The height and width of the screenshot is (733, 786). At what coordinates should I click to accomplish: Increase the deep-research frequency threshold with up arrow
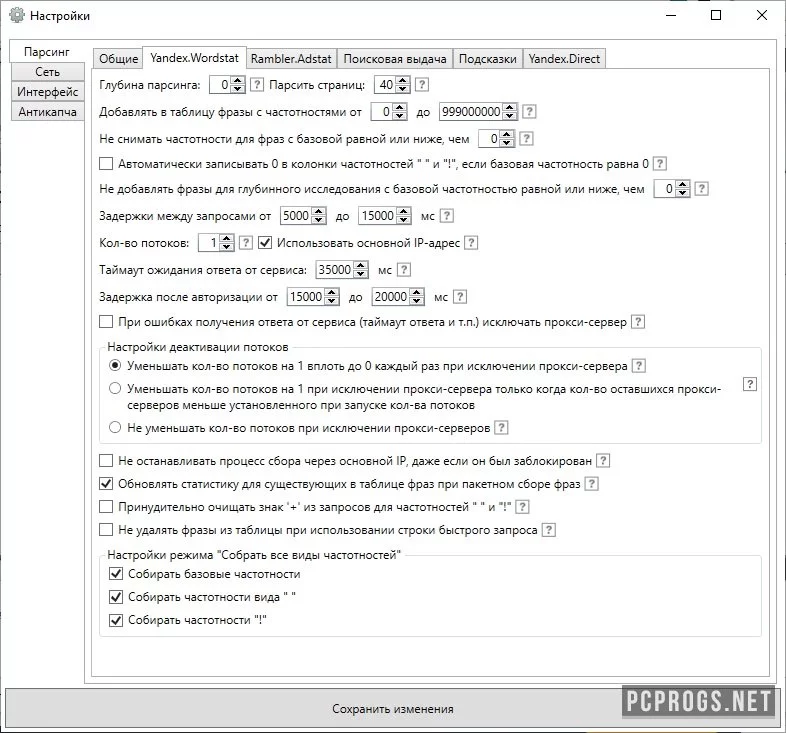click(x=682, y=185)
